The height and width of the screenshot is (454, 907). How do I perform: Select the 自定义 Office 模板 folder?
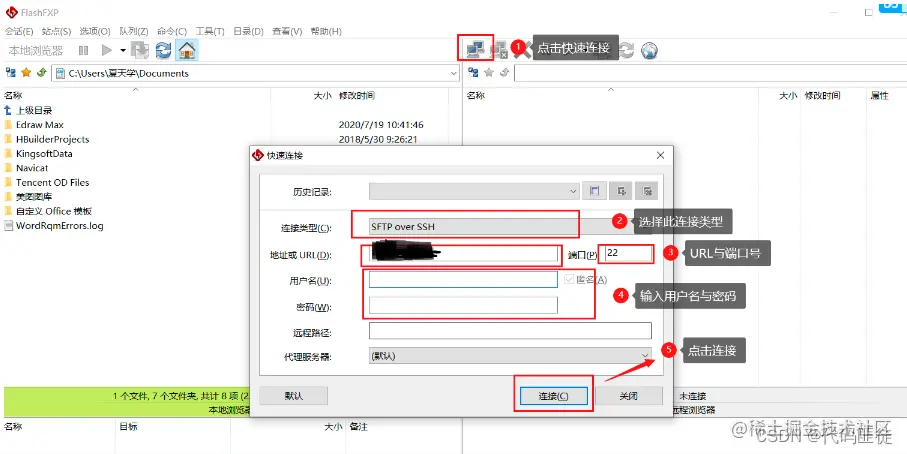pyautogui.click(x=53, y=211)
